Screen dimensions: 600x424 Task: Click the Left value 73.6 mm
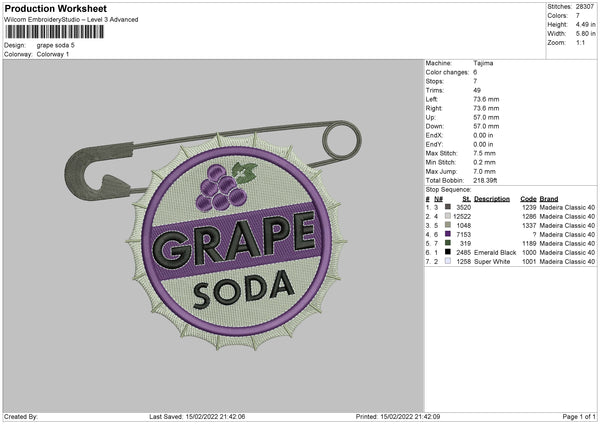[x=486, y=99]
